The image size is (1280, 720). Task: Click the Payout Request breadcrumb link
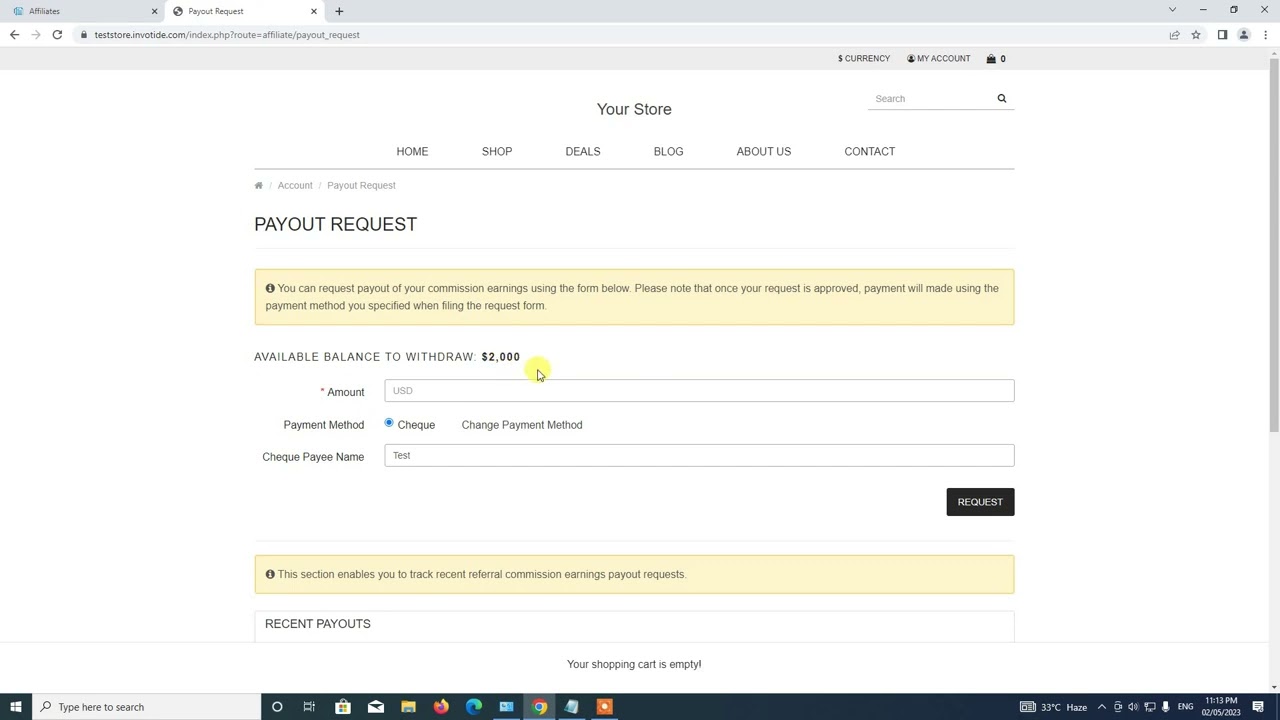point(361,185)
